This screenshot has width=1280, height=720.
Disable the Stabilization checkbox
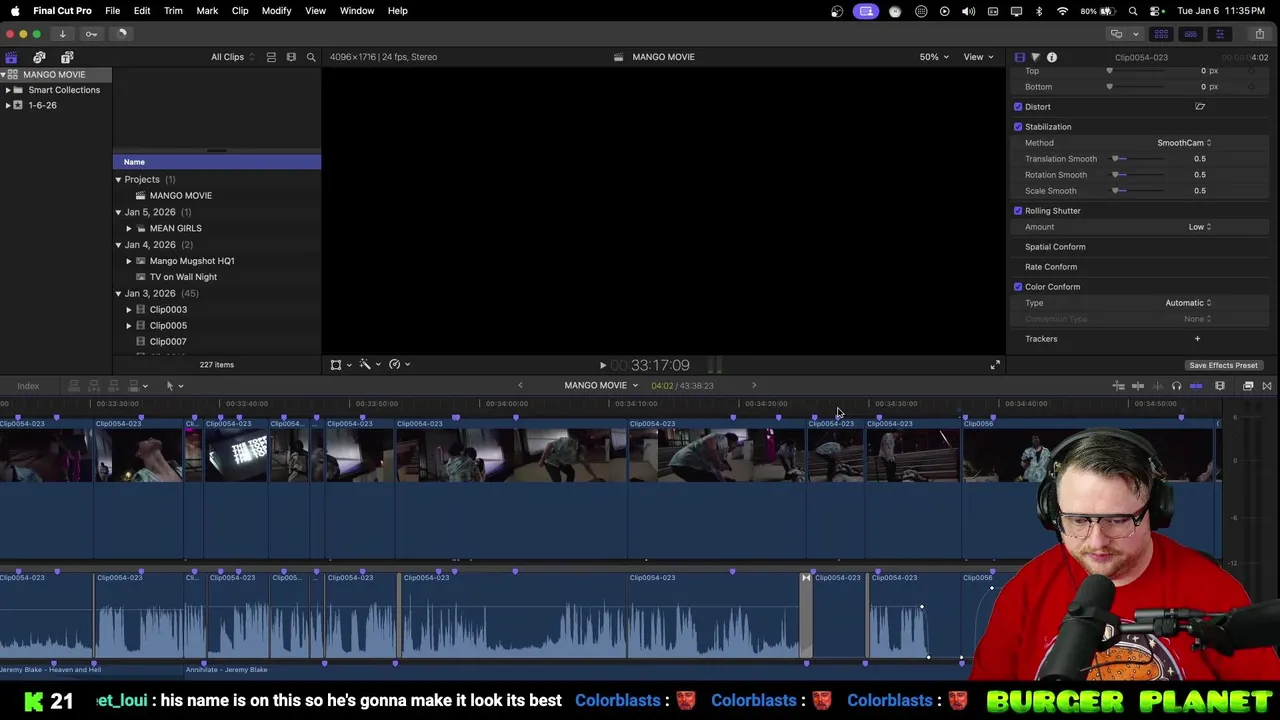click(1018, 127)
